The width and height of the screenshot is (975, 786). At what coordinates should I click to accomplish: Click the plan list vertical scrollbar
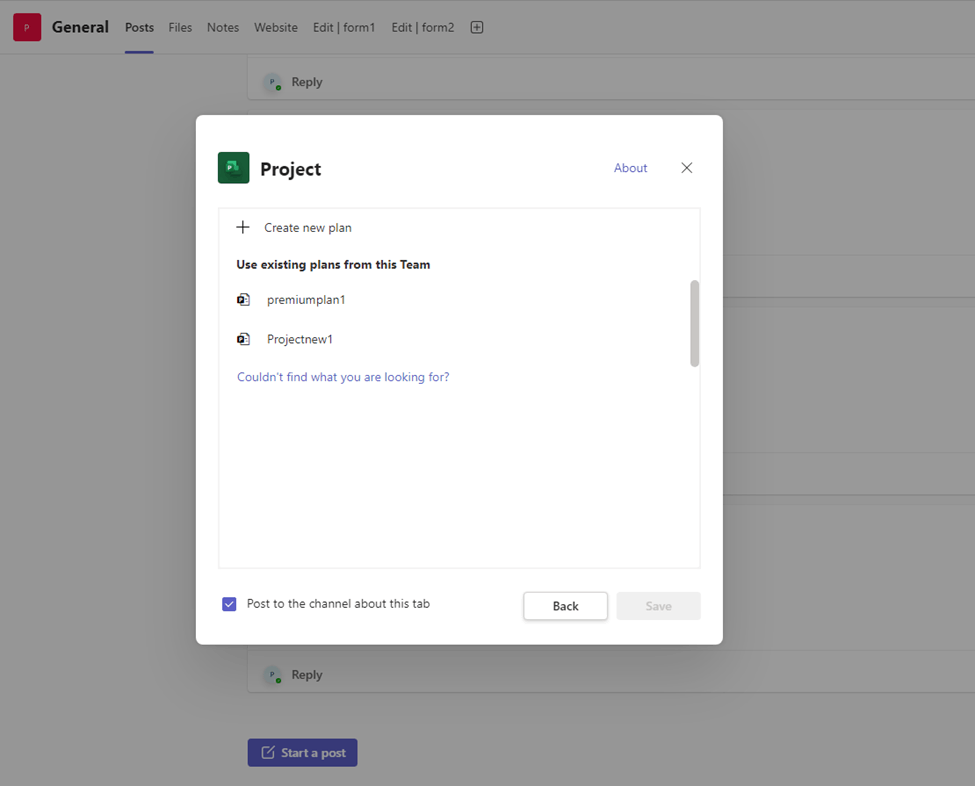(x=695, y=323)
